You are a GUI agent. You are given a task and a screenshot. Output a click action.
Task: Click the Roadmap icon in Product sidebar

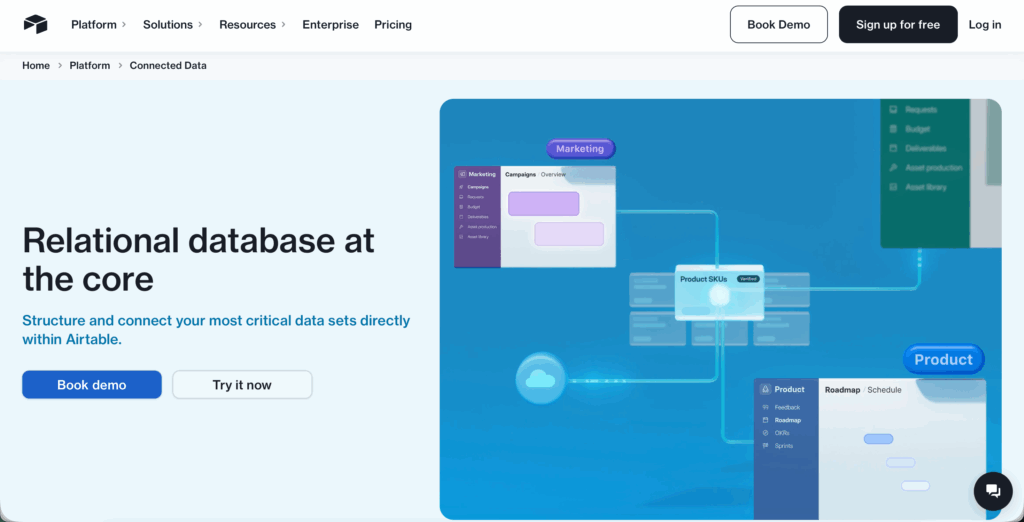pyautogui.click(x=765, y=420)
